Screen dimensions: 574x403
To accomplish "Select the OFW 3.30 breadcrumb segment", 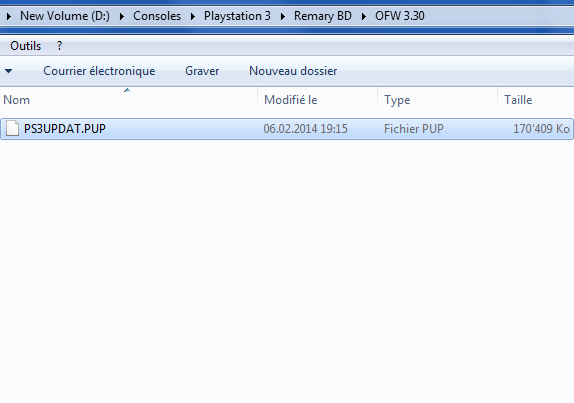I will [x=400, y=16].
